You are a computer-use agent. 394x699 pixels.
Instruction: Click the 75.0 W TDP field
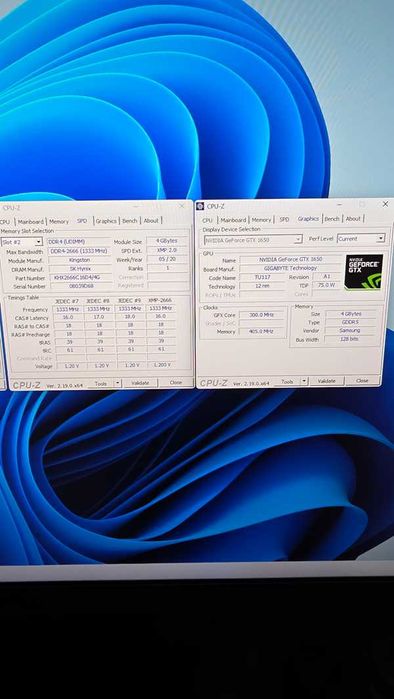326,285
